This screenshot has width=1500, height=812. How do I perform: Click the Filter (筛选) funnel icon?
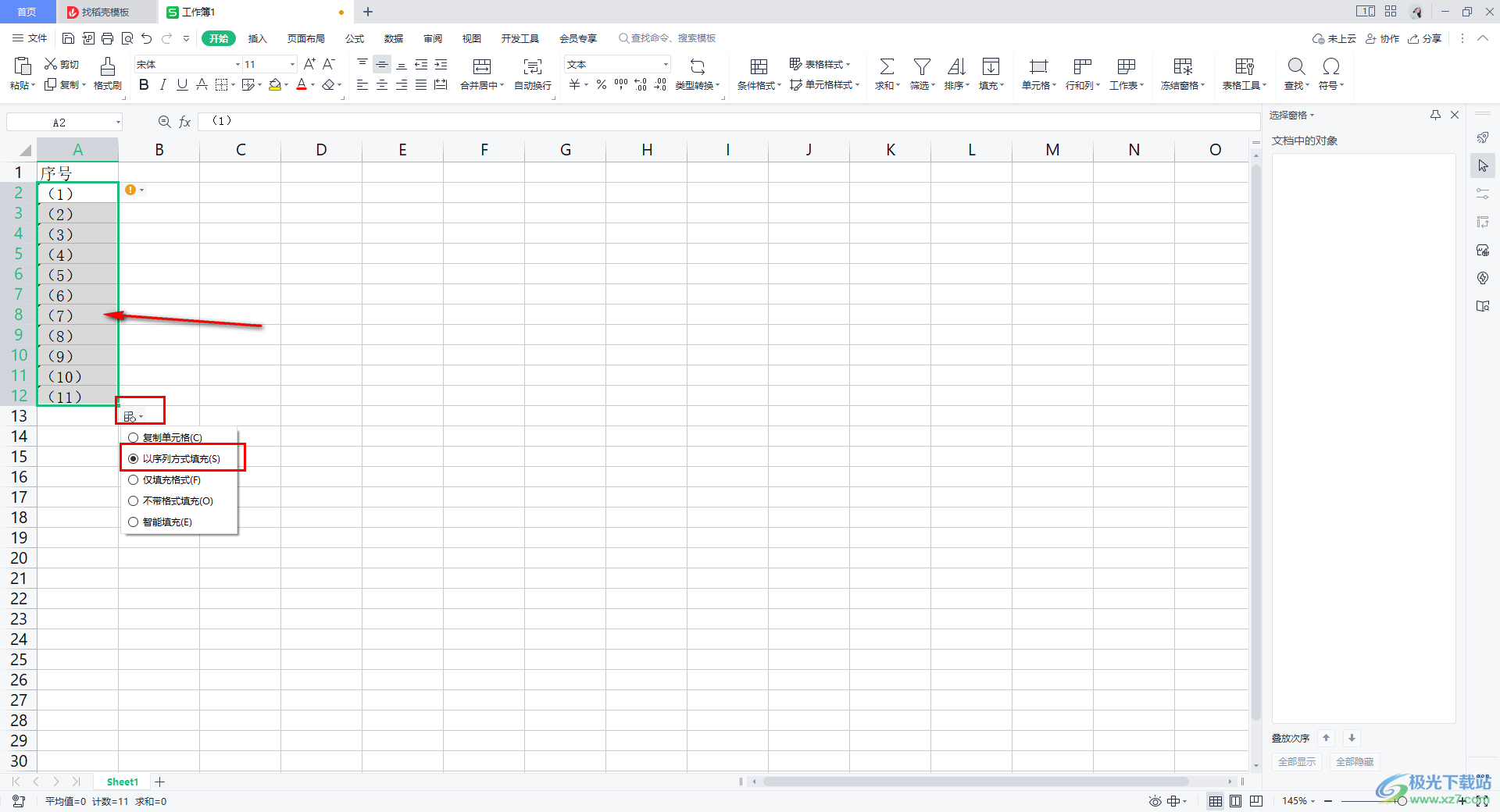[922, 66]
